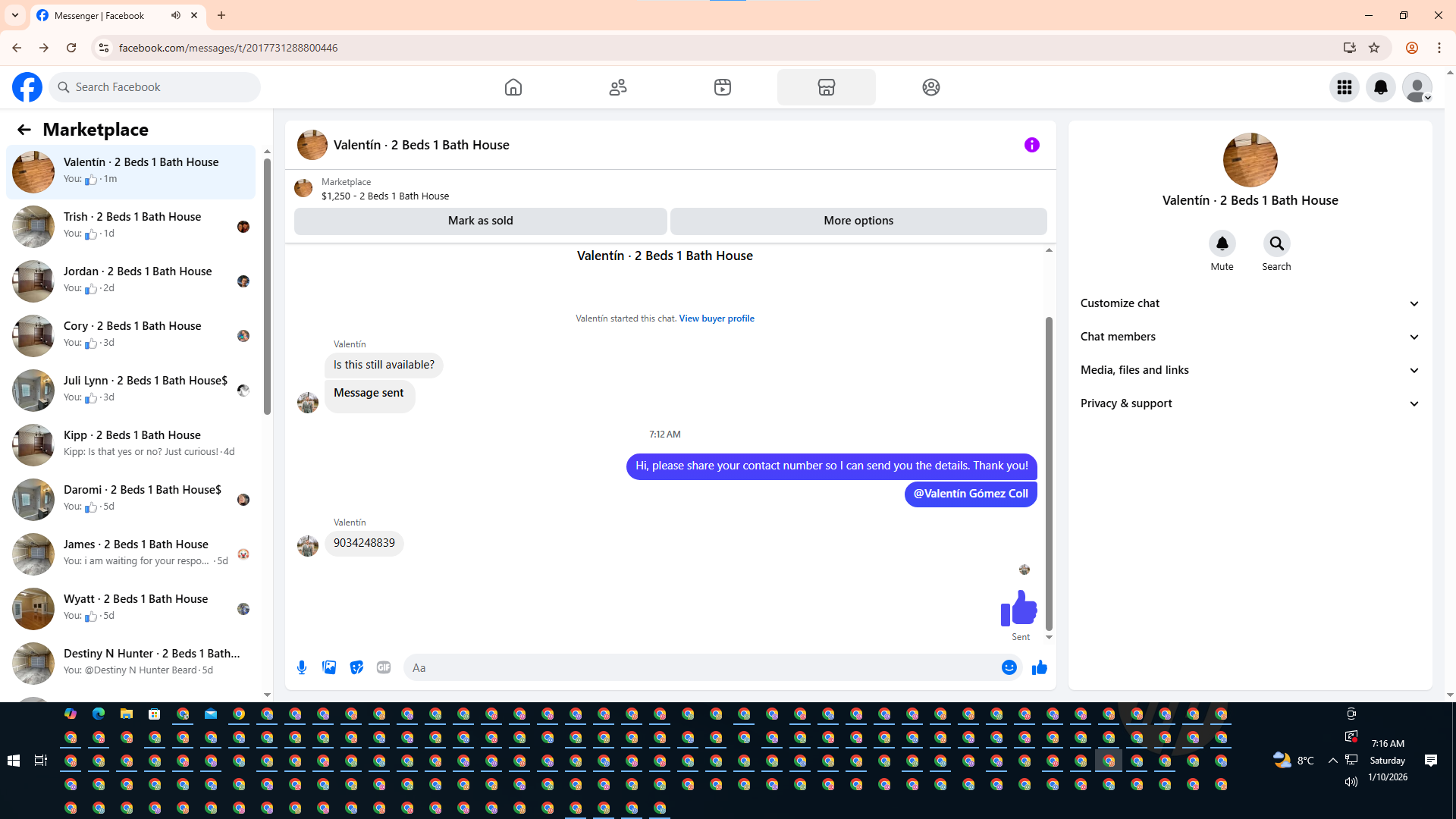
Task: Attach a file using the photo icon
Action: [x=329, y=667]
